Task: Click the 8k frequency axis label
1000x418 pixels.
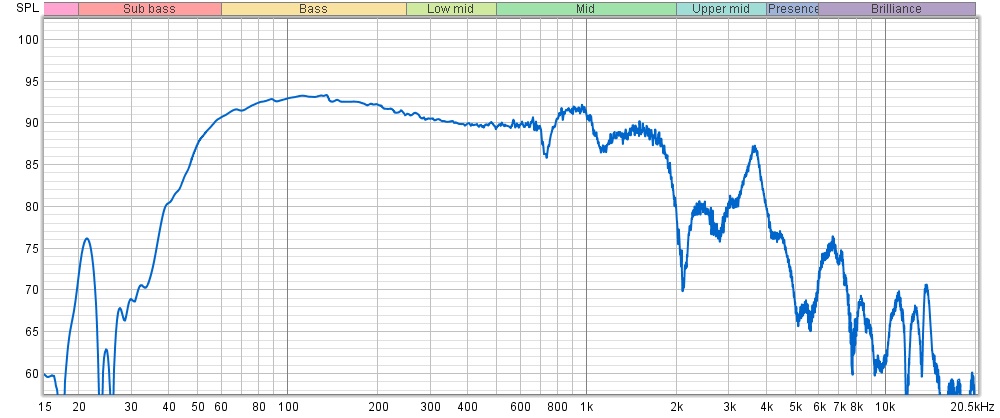Action: coord(857,407)
